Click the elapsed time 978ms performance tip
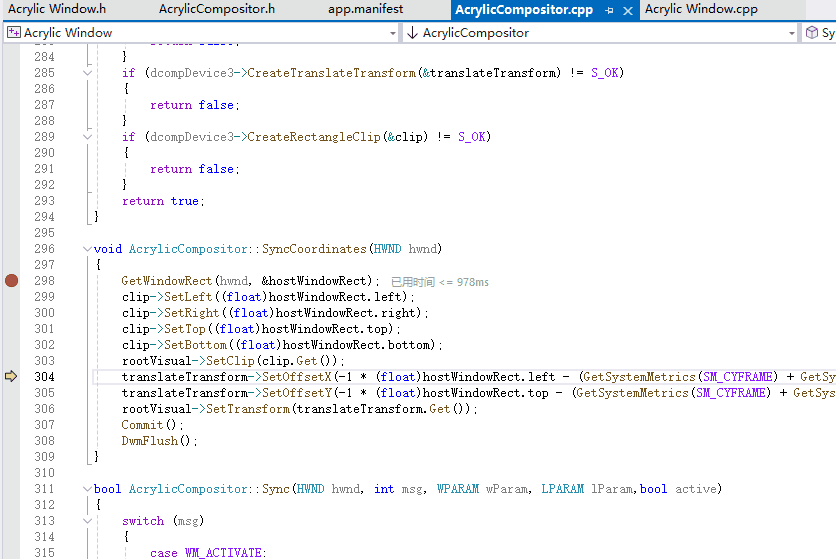The height and width of the screenshot is (559, 836). point(440,282)
